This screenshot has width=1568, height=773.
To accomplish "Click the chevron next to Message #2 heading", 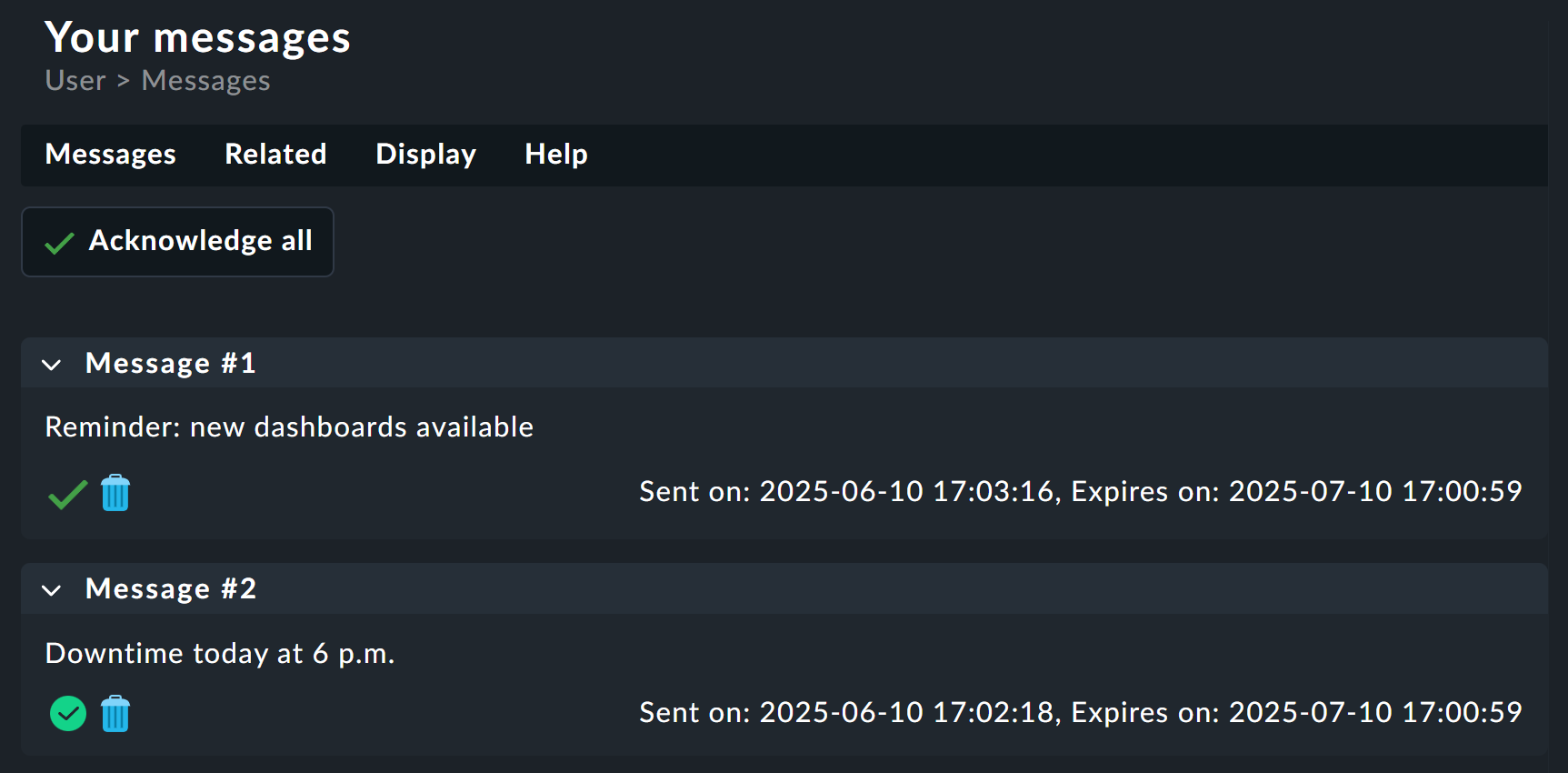I will click(x=51, y=589).
